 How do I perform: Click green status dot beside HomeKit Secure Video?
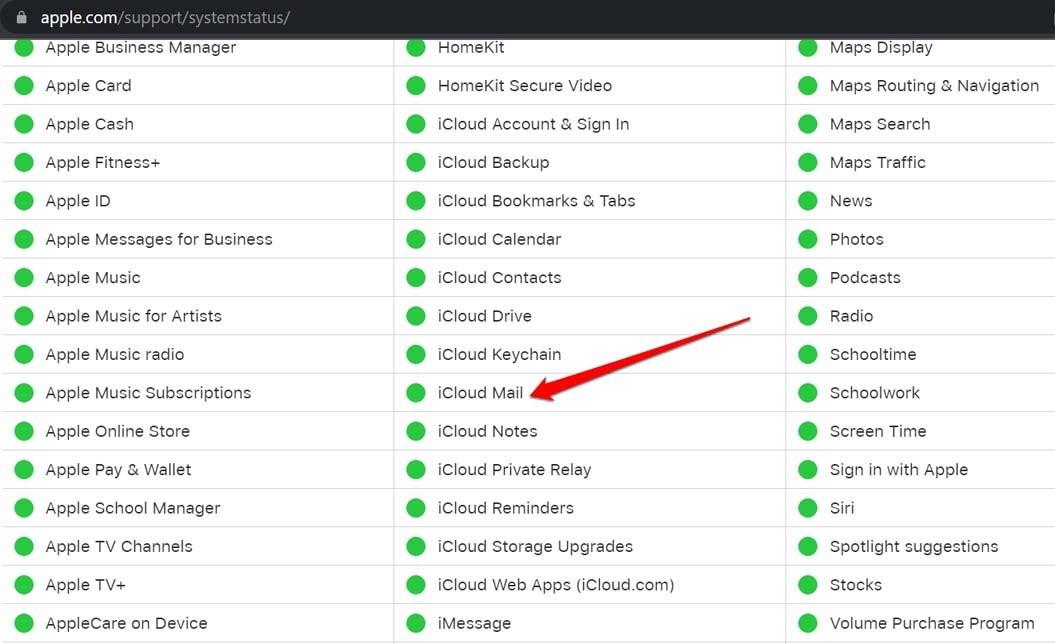[x=416, y=85]
